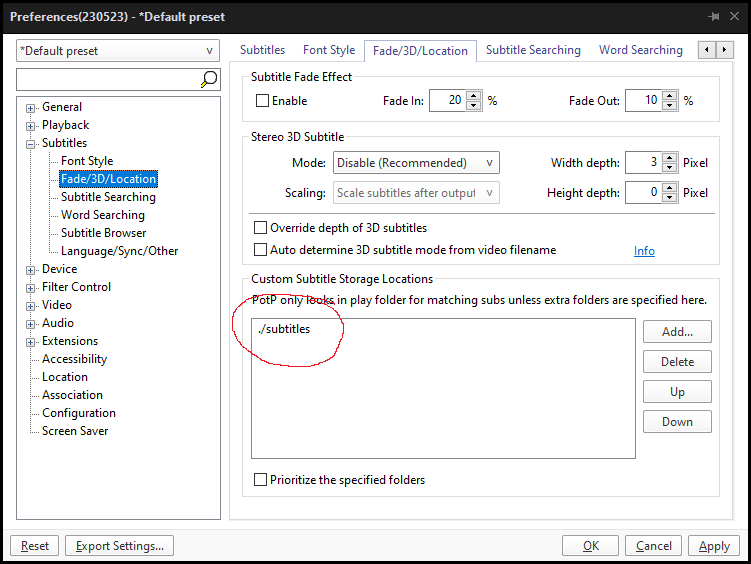Switch to the Font Style tab
The width and height of the screenshot is (751, 564).
329,50
